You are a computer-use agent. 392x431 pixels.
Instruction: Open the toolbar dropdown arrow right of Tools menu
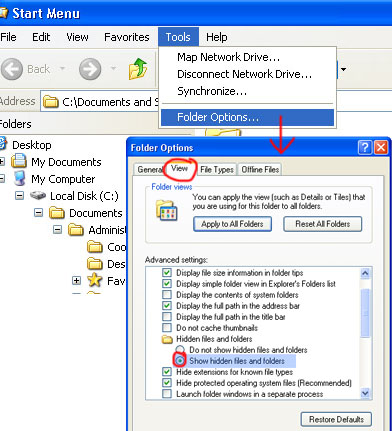pyautogui.click(x=343, y=69)
